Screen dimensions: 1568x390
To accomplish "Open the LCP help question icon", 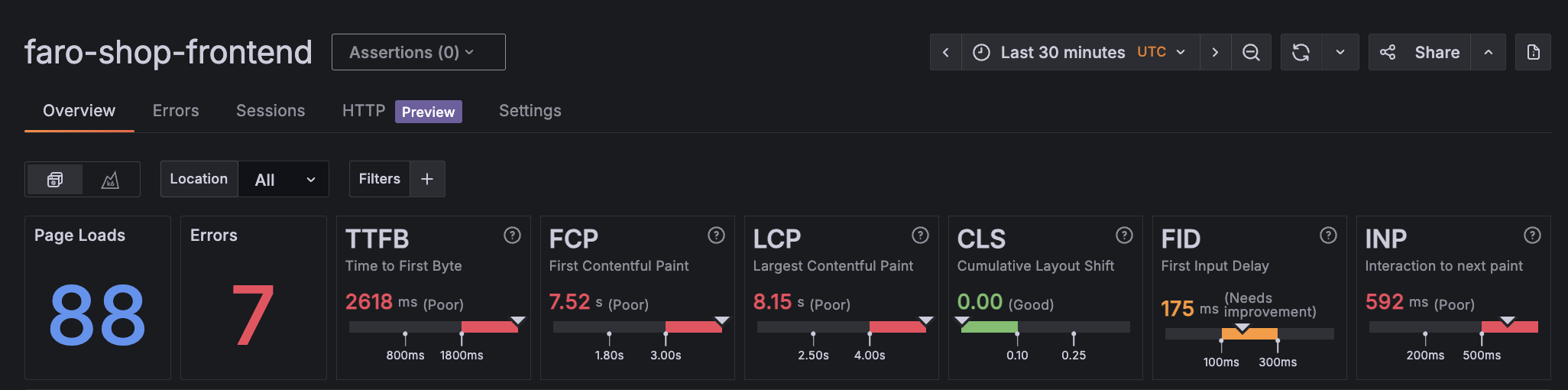I will (x=920, y=236).
